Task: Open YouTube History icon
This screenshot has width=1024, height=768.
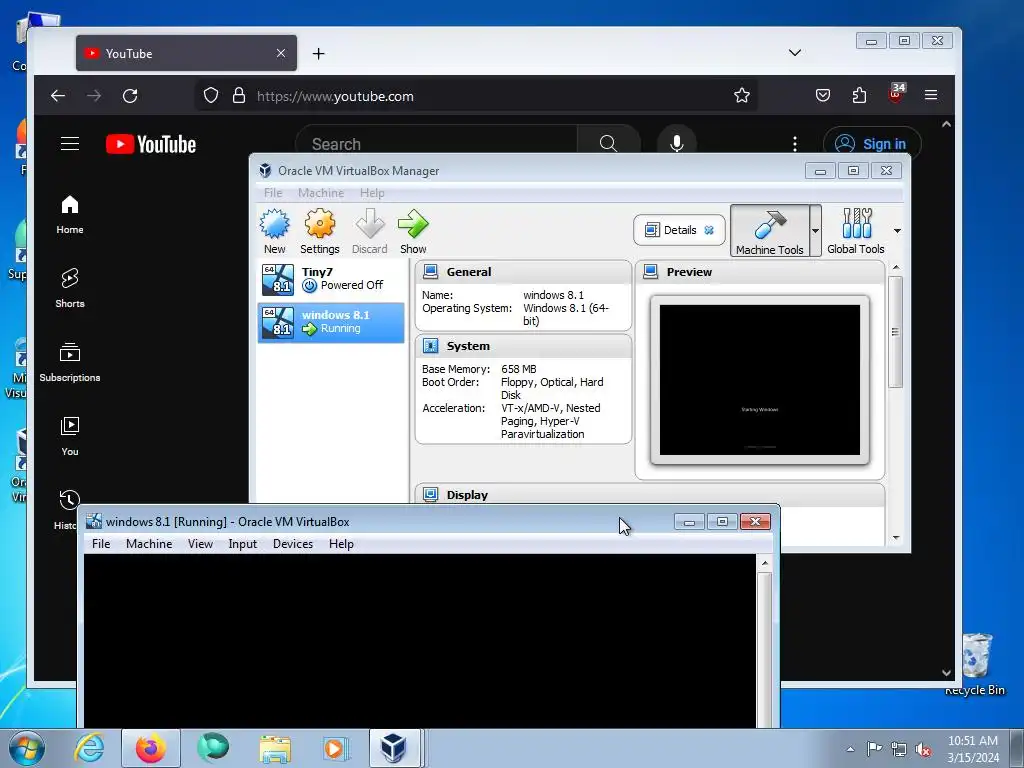Action: point(69,500)
